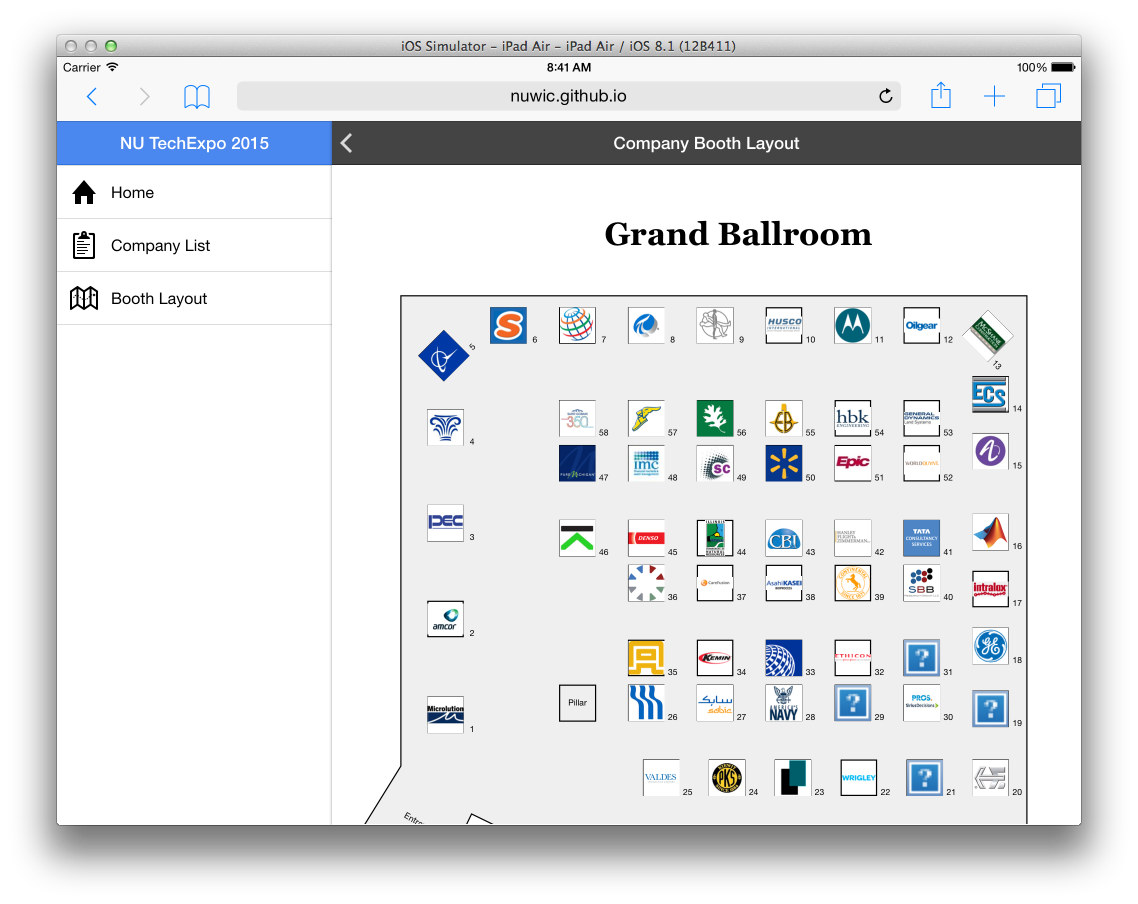
Task: Click the Navy logo at booth 28
Action: pyautogui.click(x=784, y=702)
